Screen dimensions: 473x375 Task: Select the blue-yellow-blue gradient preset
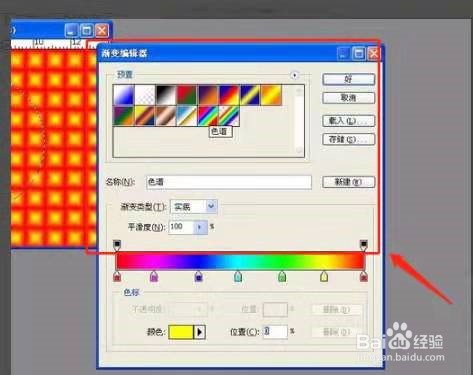pyautogui.click(x=250, y=95)
